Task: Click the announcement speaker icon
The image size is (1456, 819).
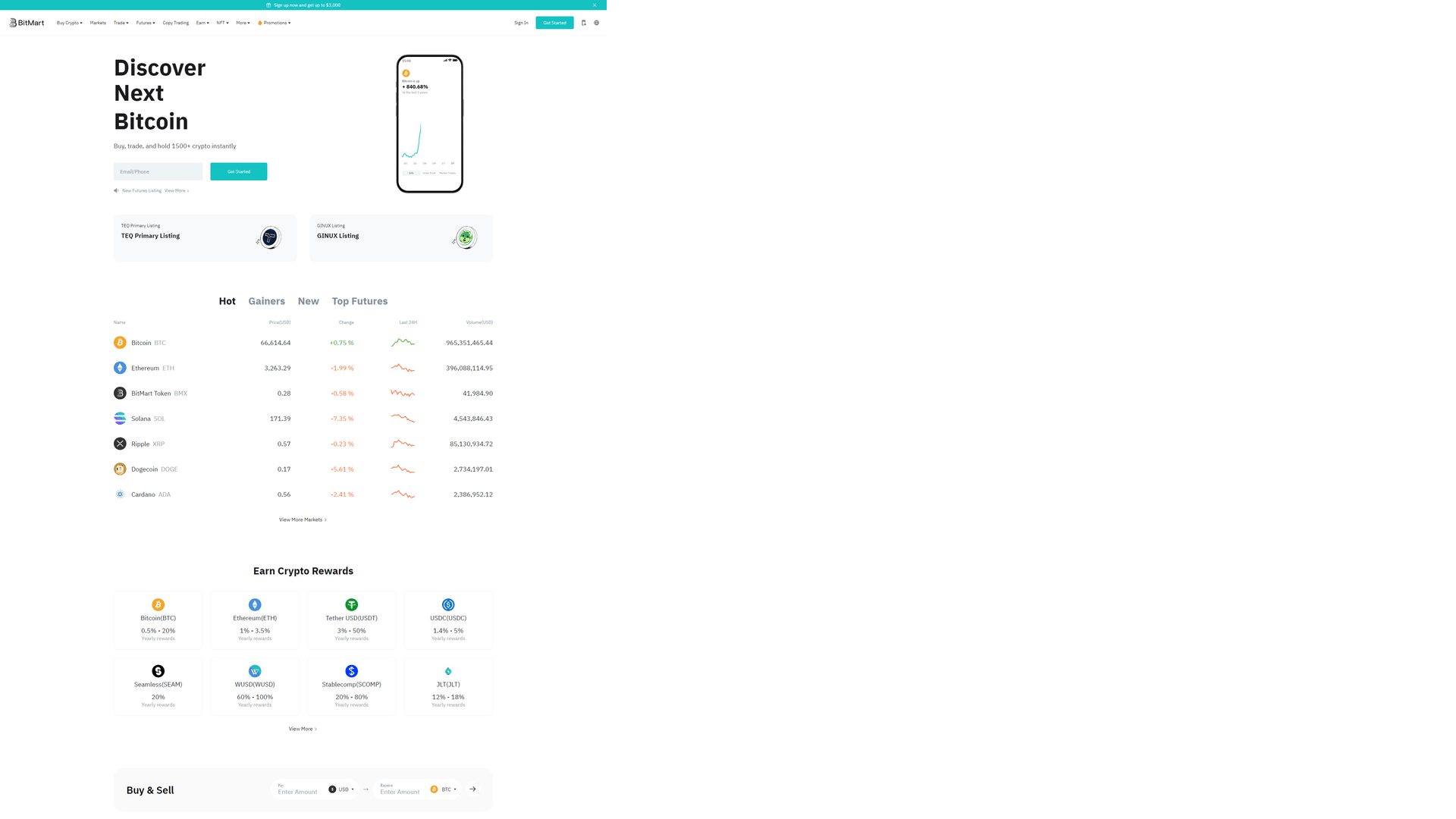Action: pyautogui.click(x=116, y=190)
